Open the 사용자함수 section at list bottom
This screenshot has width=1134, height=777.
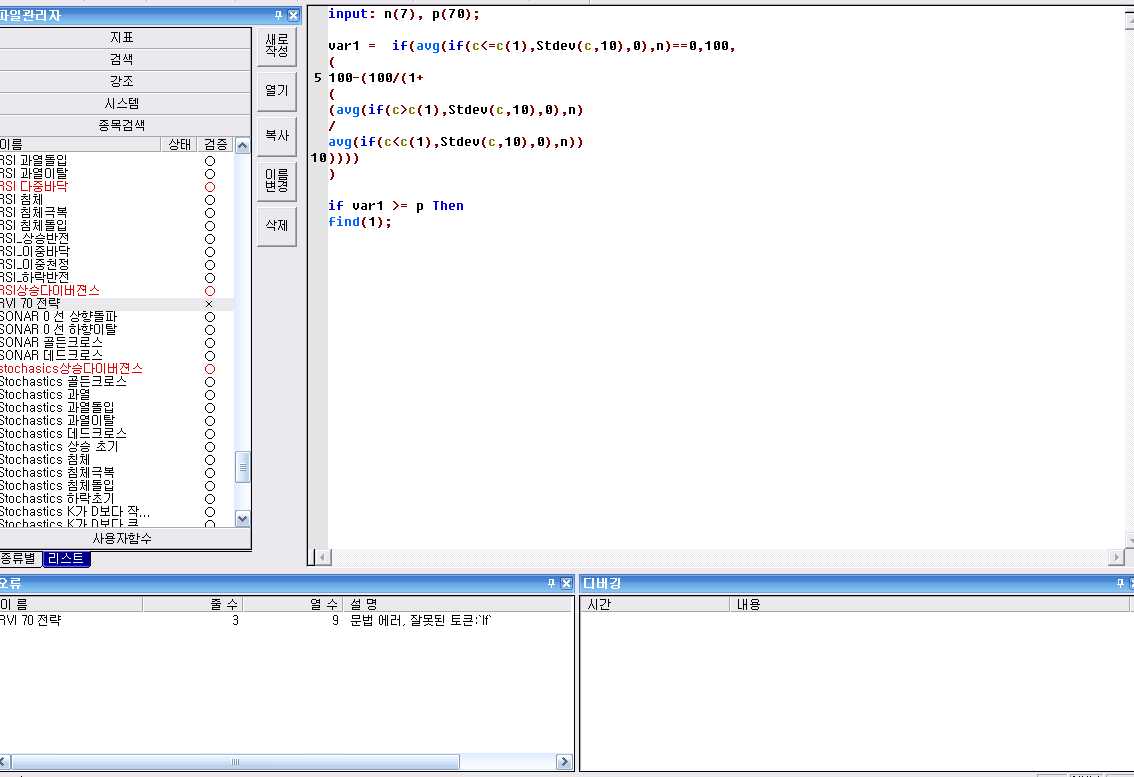pyautogui.click(x=124, y=538)
